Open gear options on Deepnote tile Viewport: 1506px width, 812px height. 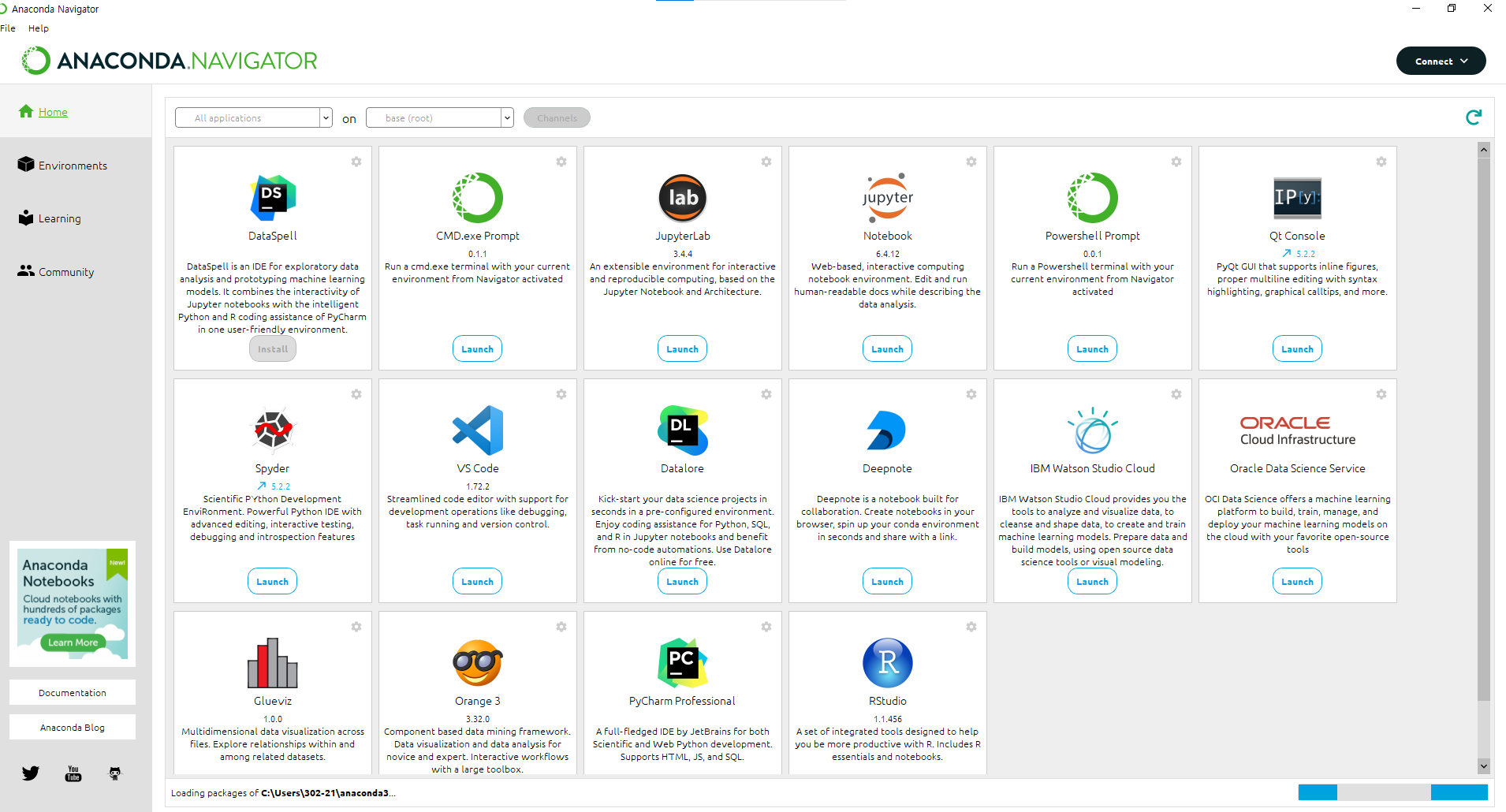[971, 394]
